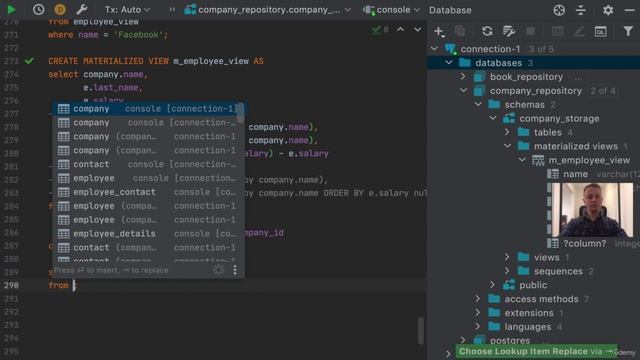Collapse all nodes in the Database panel

point(581,10)
